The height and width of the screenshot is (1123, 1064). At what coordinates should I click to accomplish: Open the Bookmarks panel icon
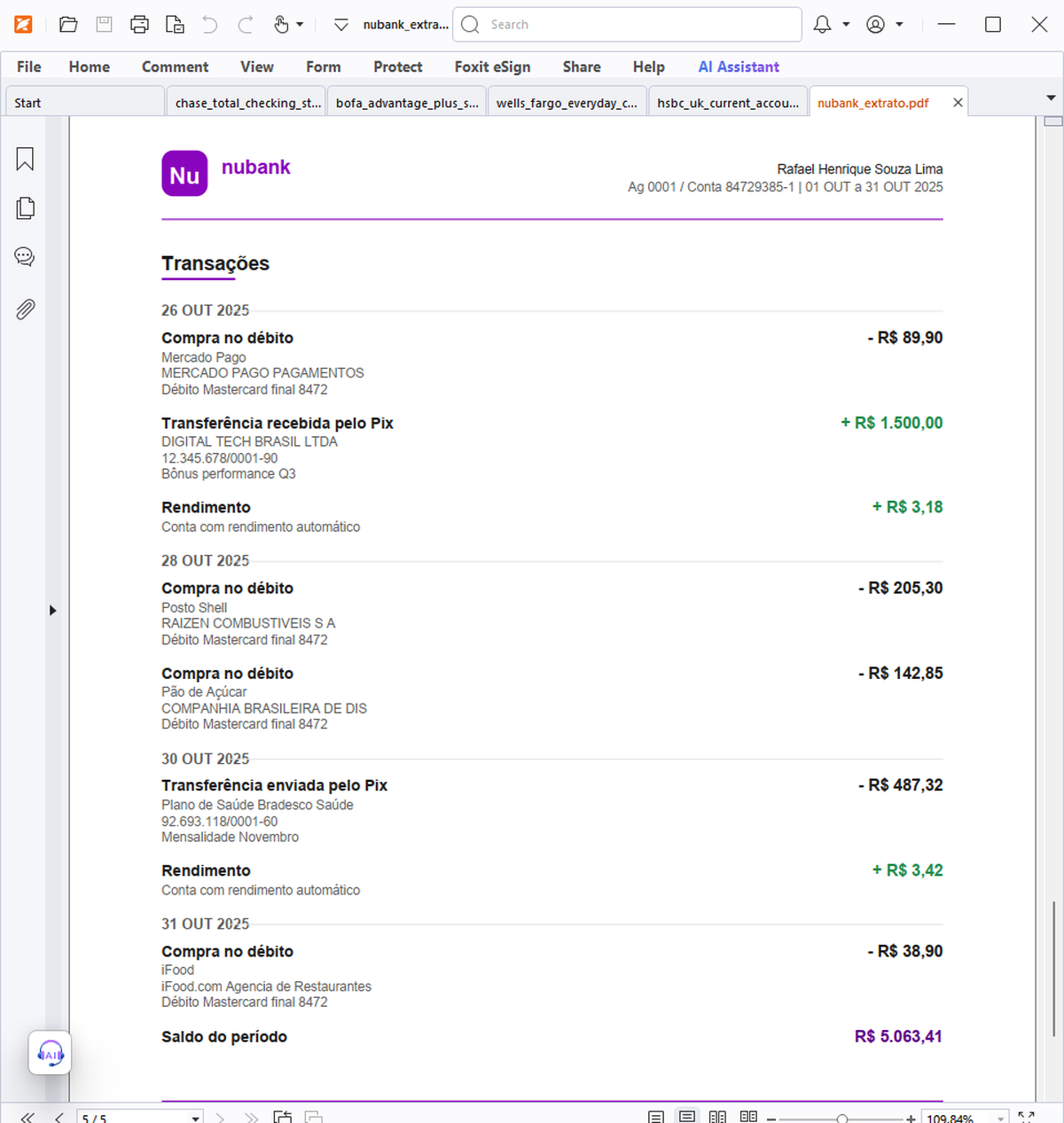(25, 160)
